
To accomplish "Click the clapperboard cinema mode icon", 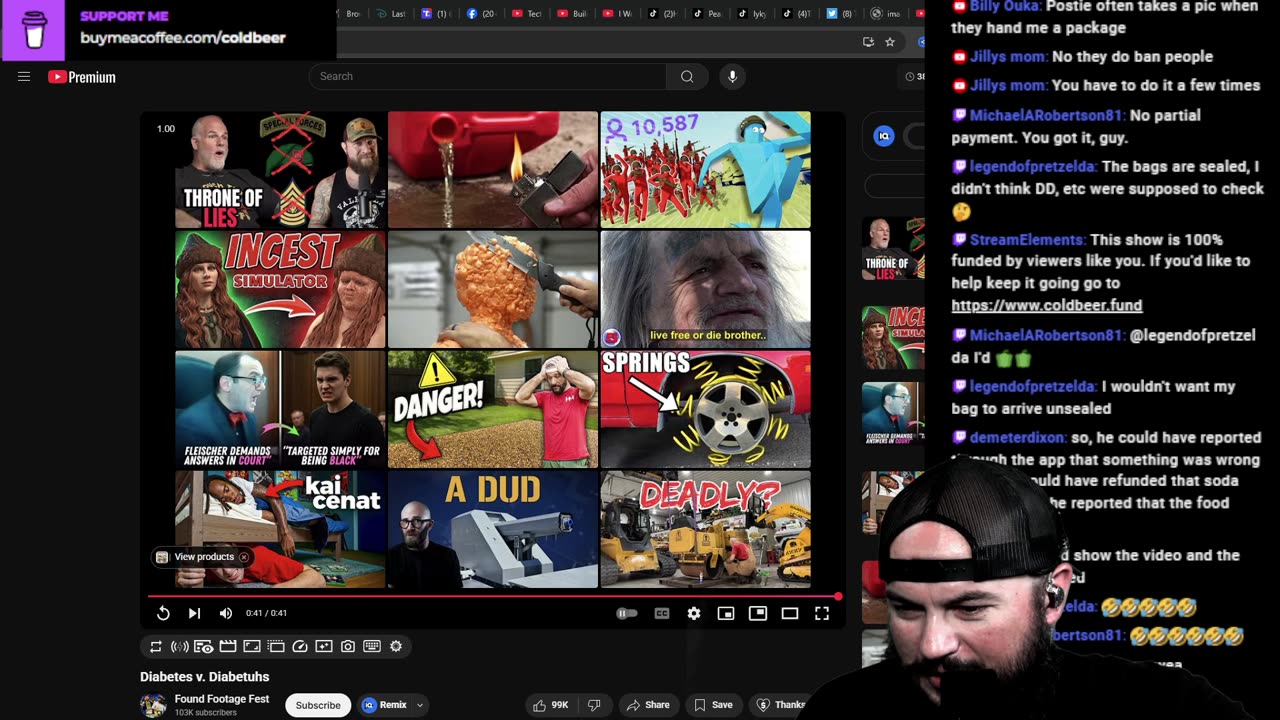I will coord(228,647).
